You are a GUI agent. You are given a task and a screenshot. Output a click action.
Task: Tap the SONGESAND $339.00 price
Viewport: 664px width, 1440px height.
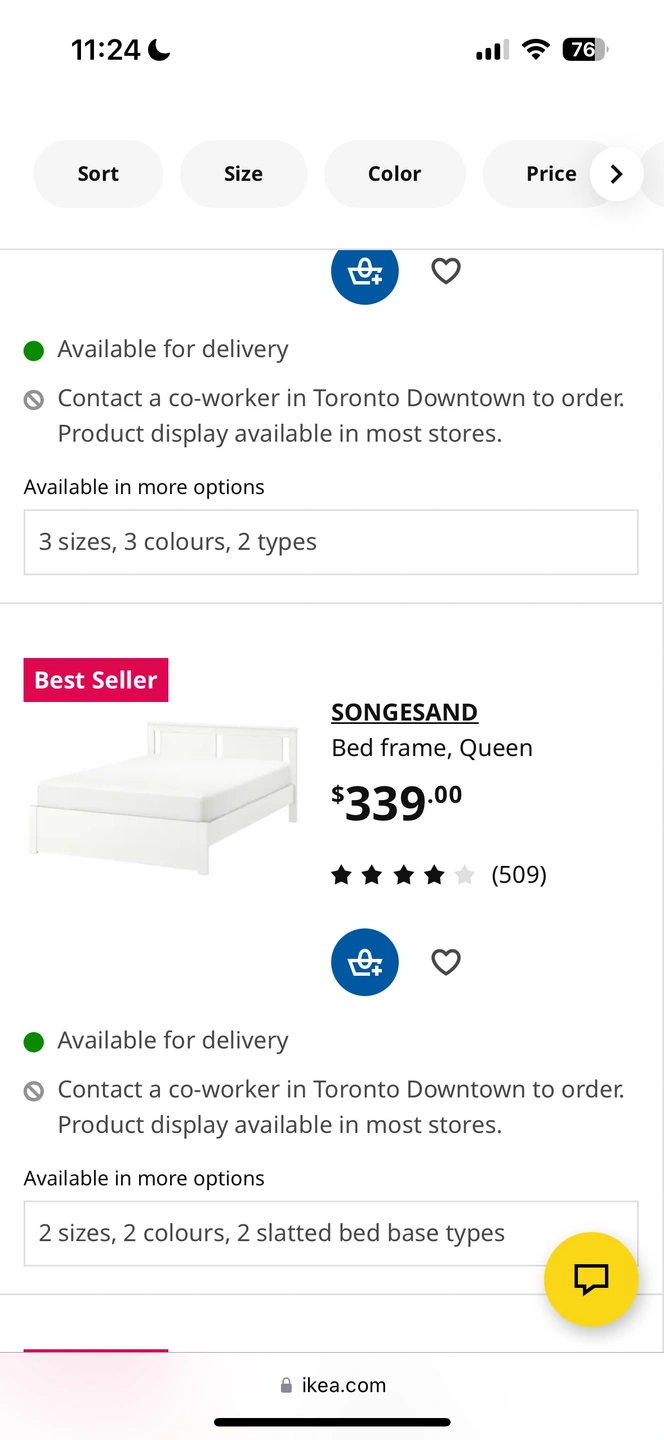click(397, 802)
